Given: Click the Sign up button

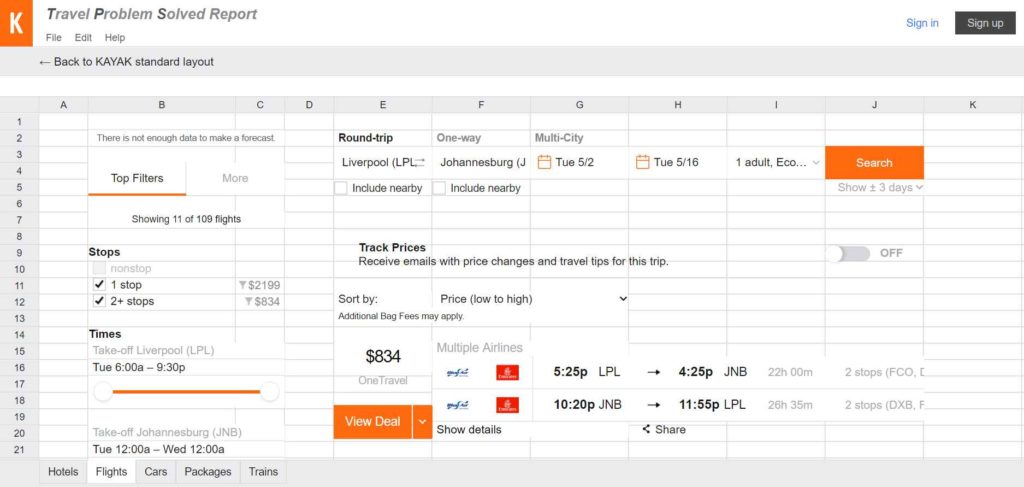Looking at the screenshot, I should (985, 23).
